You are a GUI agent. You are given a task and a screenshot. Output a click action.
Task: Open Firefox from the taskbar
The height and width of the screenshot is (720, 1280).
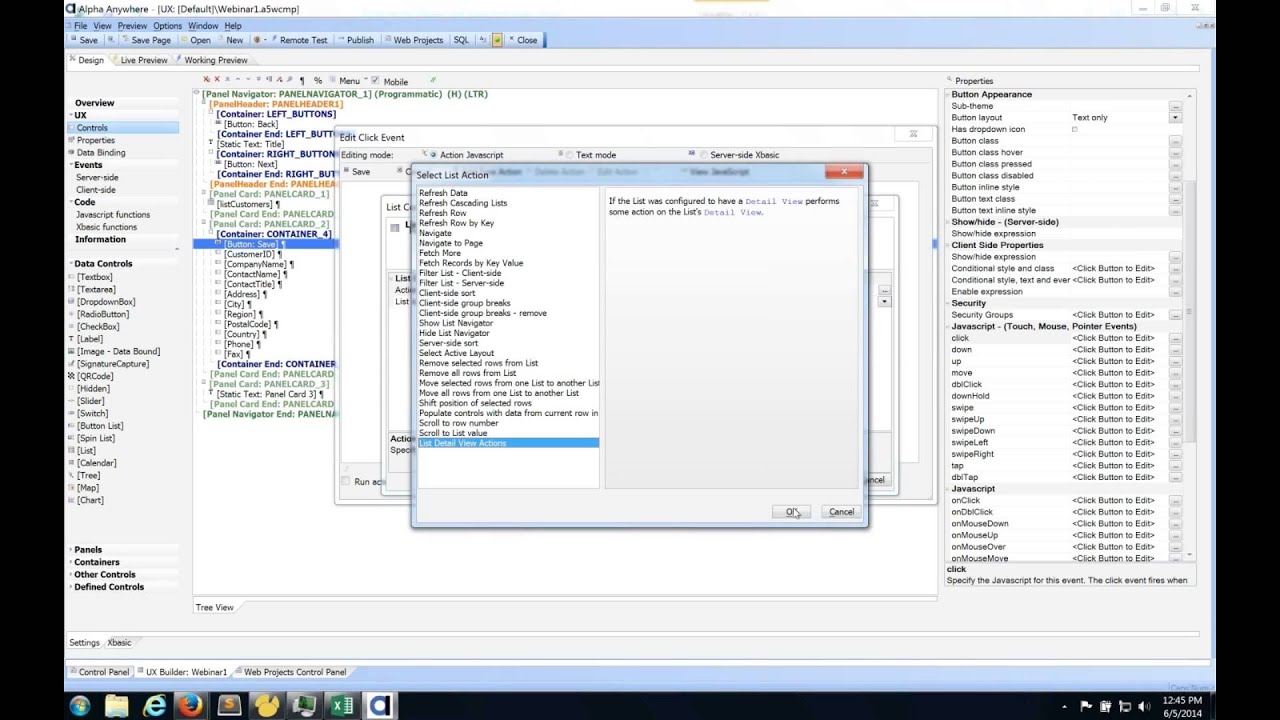[191, 706]
